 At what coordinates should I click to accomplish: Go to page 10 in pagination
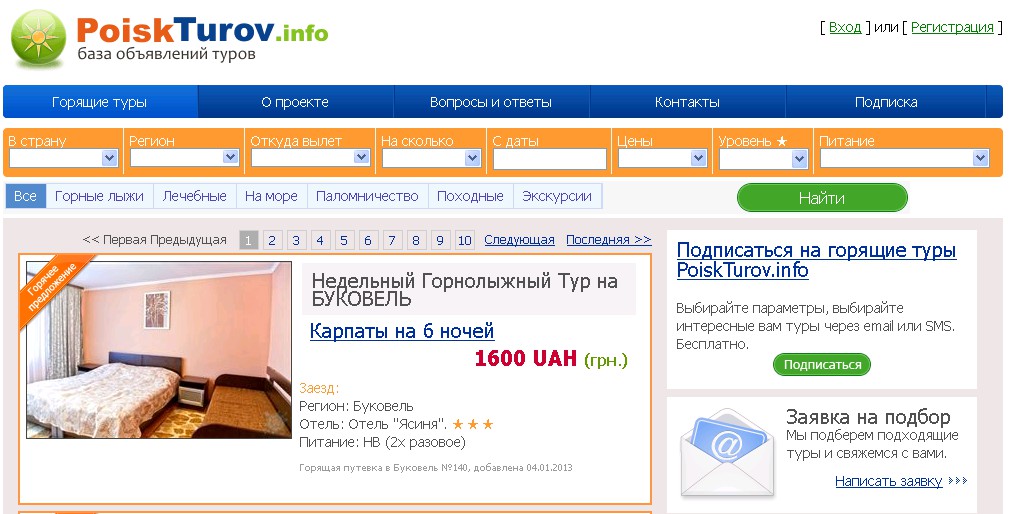coord(465,241)
